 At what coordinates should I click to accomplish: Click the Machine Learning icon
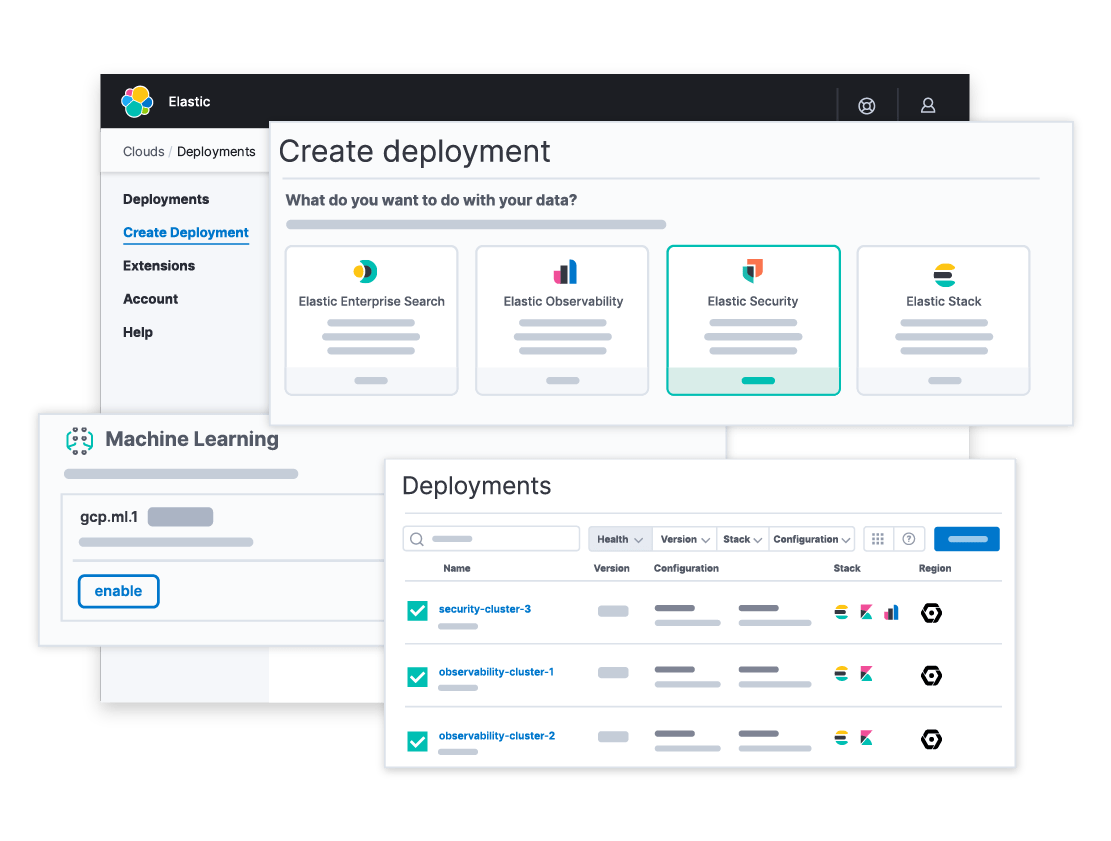click(x=79, y=440)
